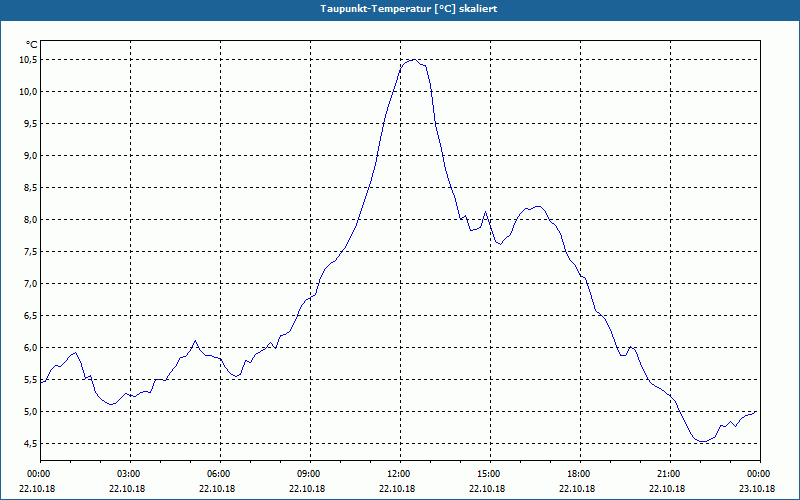Click the "9,0" y-axis label
The width and height of the screenshot is (800, 500).
(x=30, y=156)
